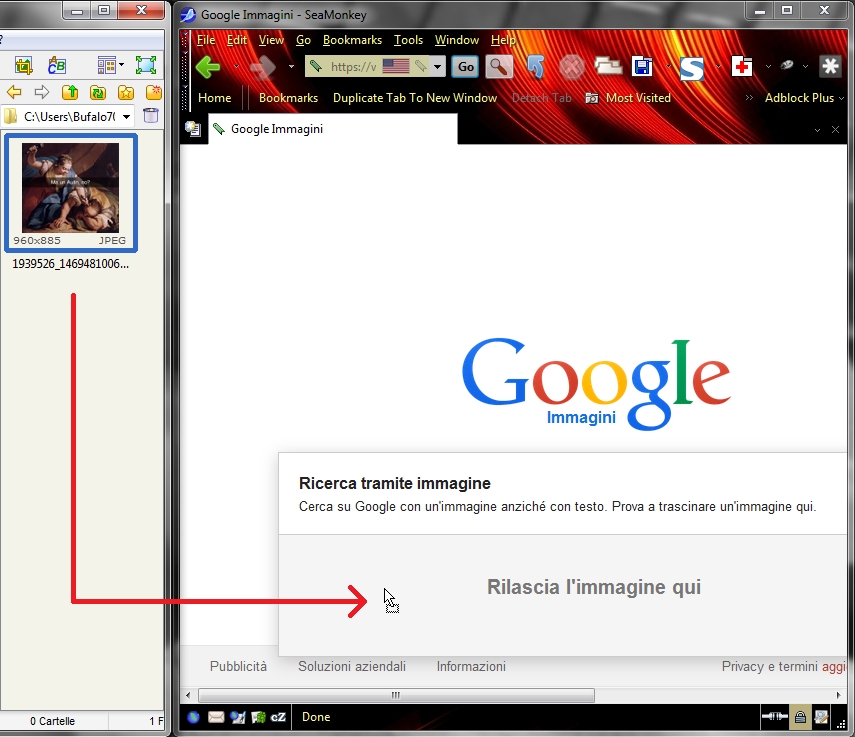Select the 960x885 JPEG painting thumbnail

tap(71, 193)
